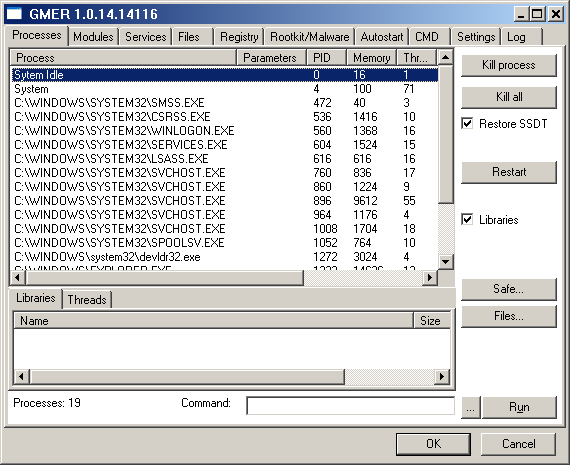Open the Settings tab
The image size is (570, 465).
coord(476,37)
